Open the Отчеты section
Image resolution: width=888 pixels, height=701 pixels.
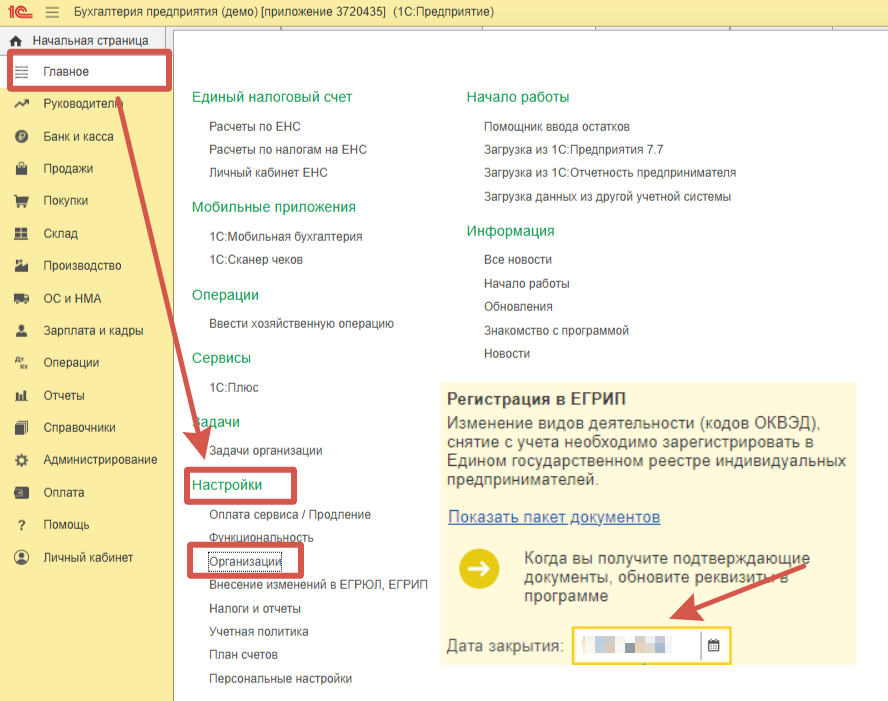tap(64, 395)
